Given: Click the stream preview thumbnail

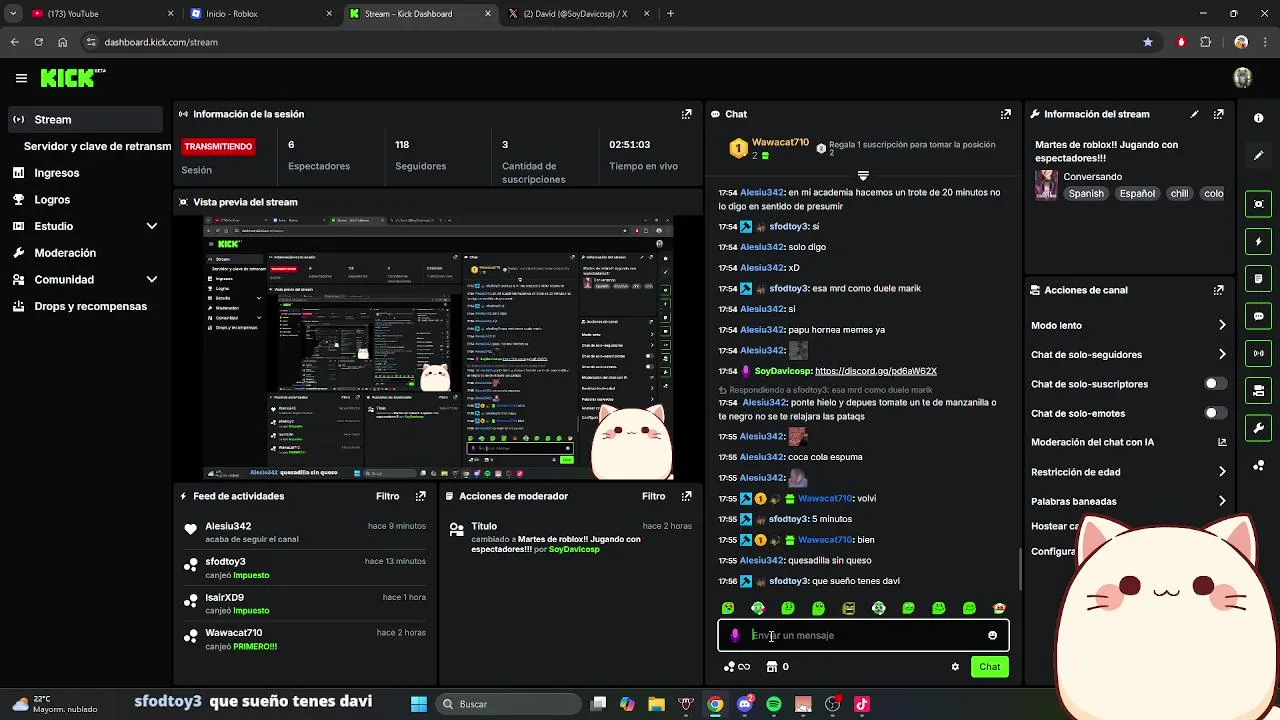Looking at the screenshot, I should point(438,348).
